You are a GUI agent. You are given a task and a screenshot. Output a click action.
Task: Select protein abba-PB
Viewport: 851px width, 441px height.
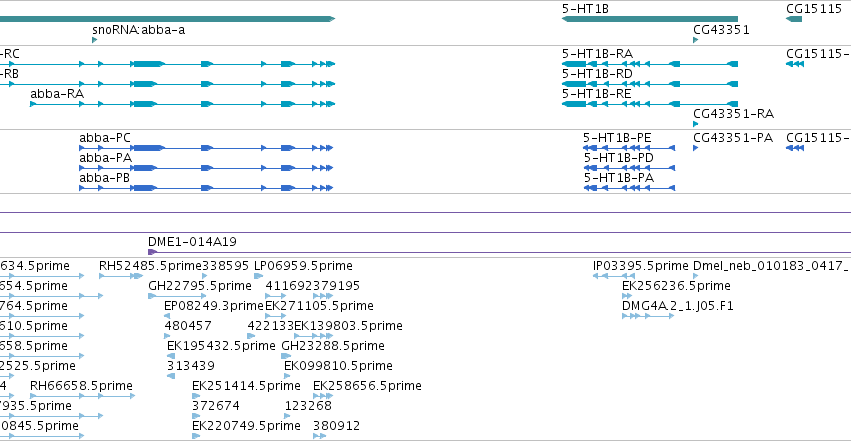click(x=206, y=188)
